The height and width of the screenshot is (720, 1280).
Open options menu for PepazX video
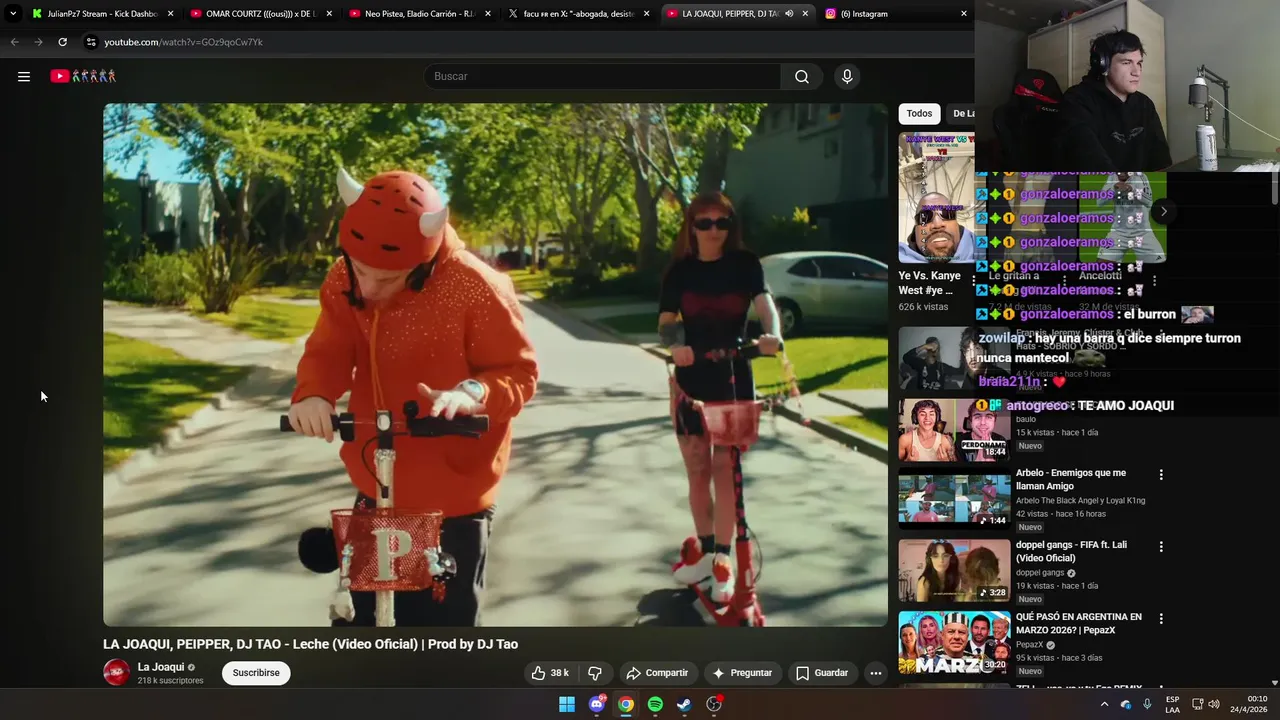[1161, 619]
